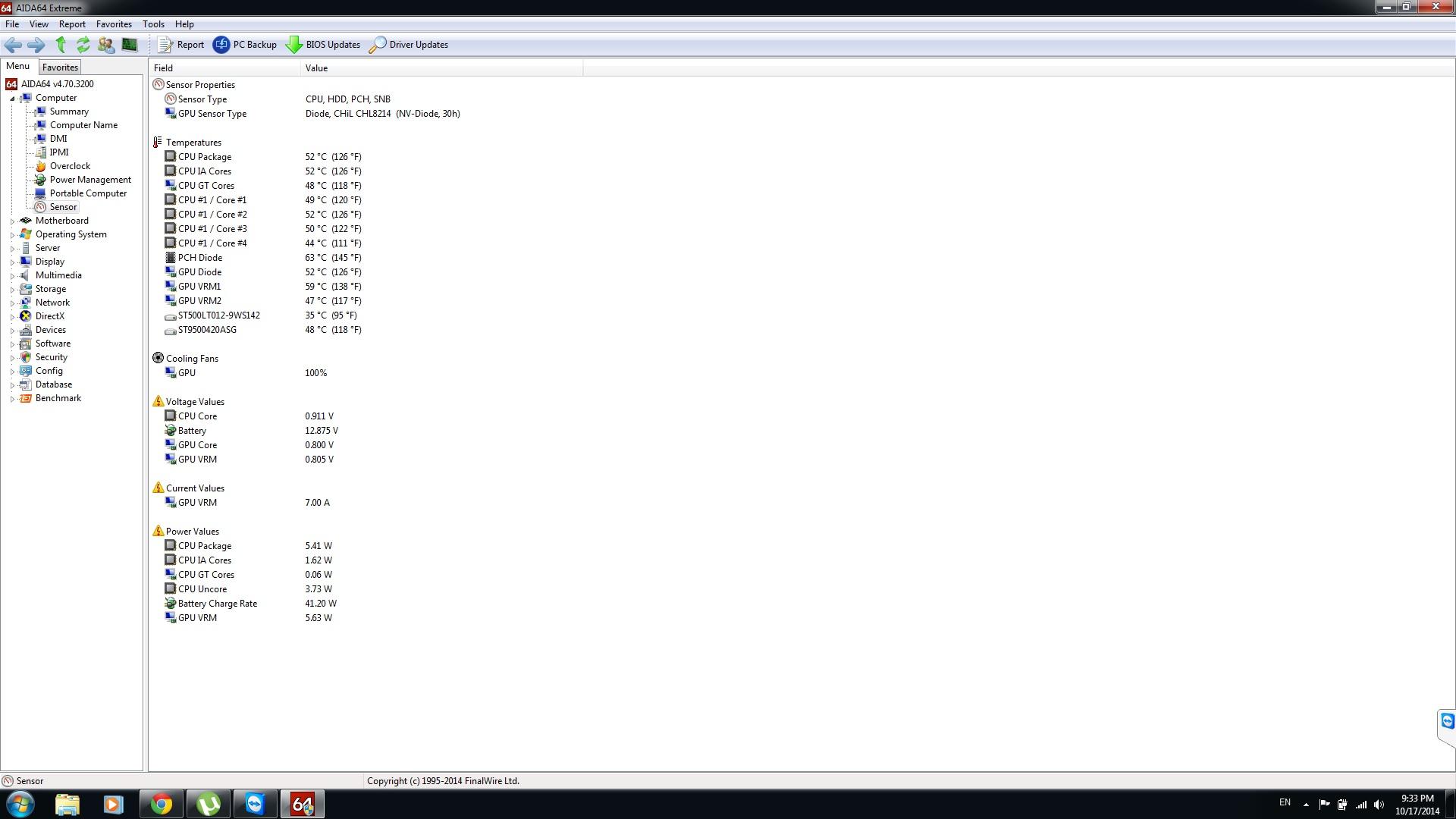Select the Database tree item
The width and height of the screenshot is (1456, 819).
(53, 384)
